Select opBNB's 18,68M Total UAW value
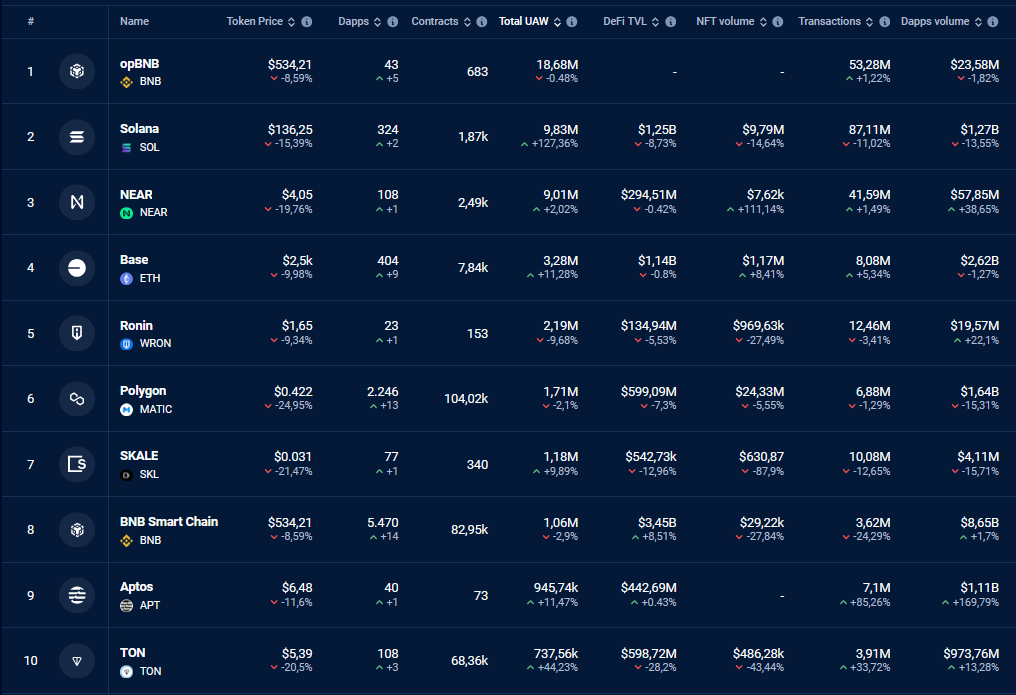The width and height of the screenshot is (1016, 695). point(557,65)
